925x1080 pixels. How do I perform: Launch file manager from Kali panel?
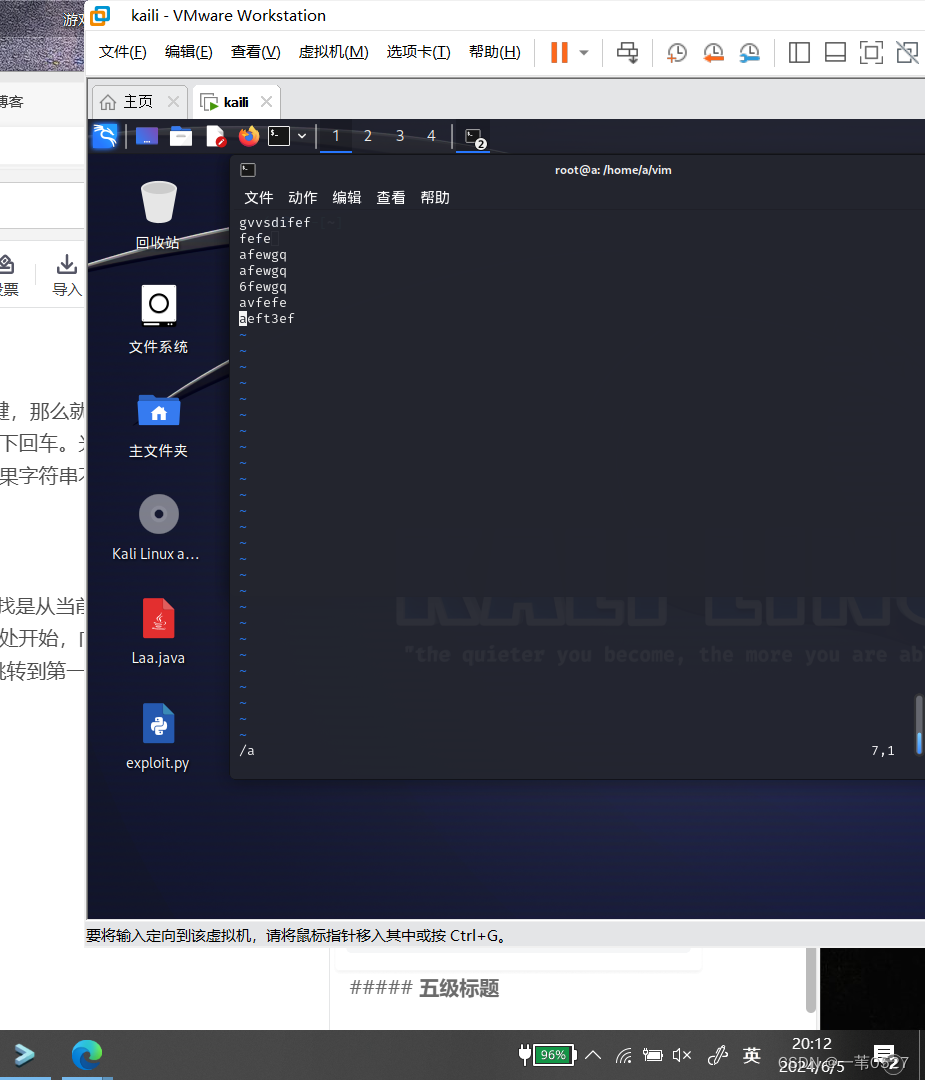point(180,136)
